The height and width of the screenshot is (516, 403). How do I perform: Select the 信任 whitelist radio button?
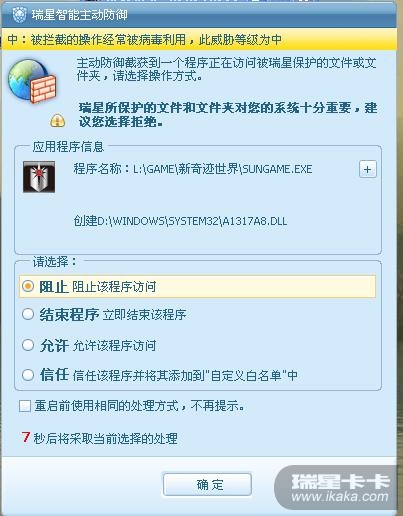click(28, 375)
